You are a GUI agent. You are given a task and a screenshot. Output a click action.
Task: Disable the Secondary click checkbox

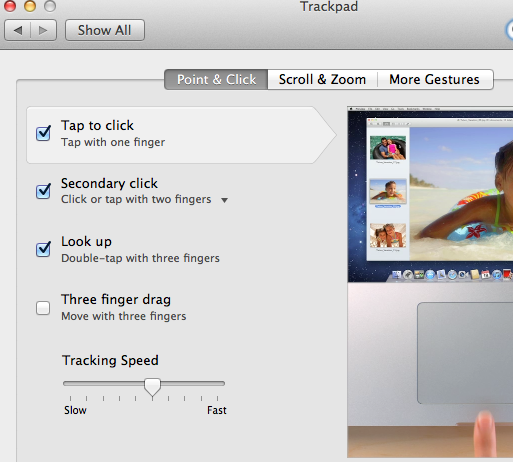pos(43,191)
